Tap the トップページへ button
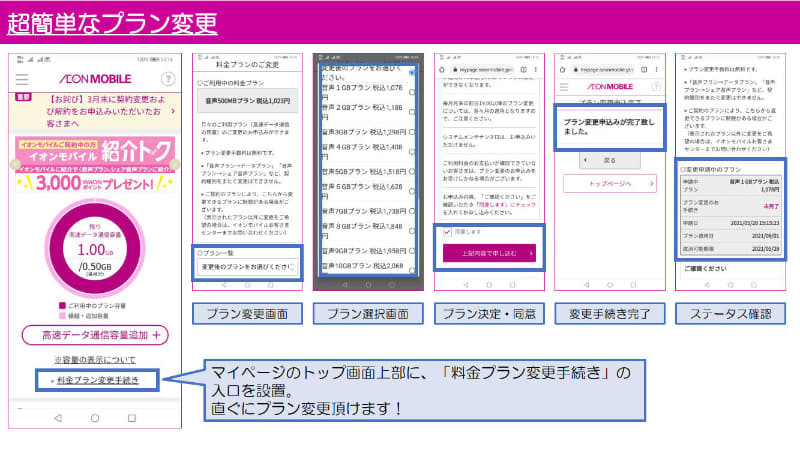The height and width of the screenshot is (450, 800). [x=610, y=184]
